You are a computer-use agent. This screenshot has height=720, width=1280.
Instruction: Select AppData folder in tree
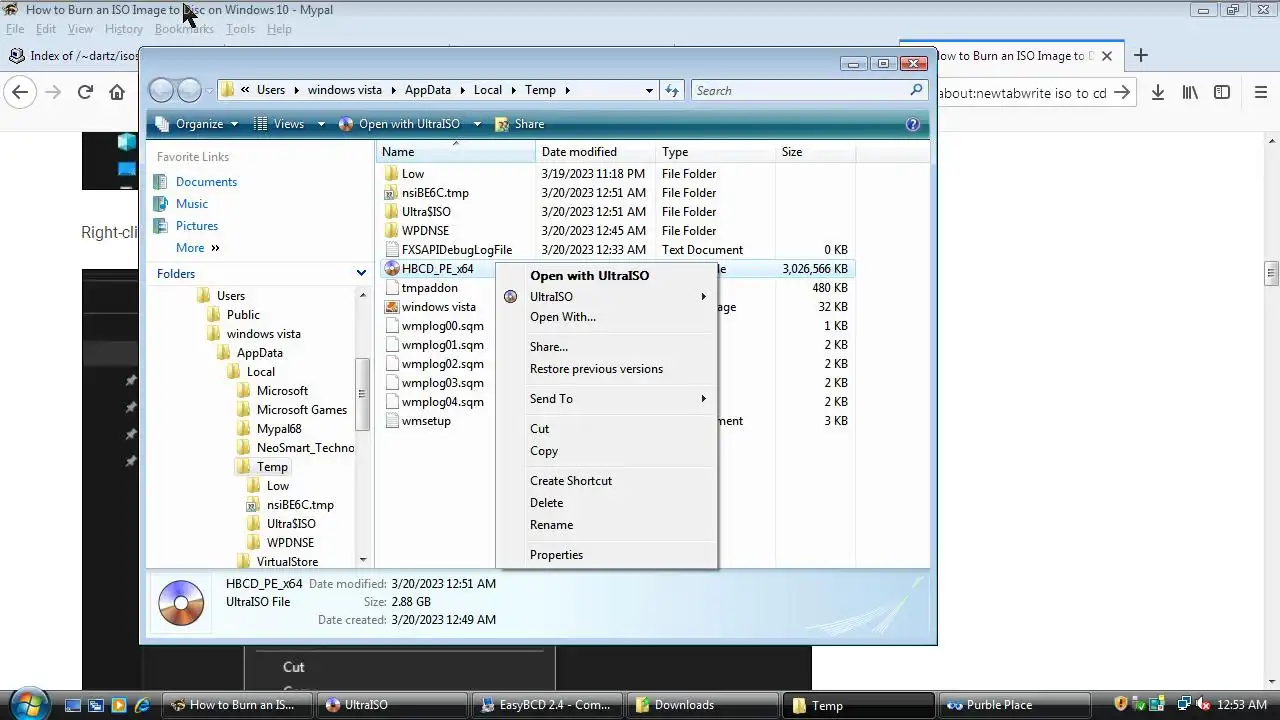point(259,353)
